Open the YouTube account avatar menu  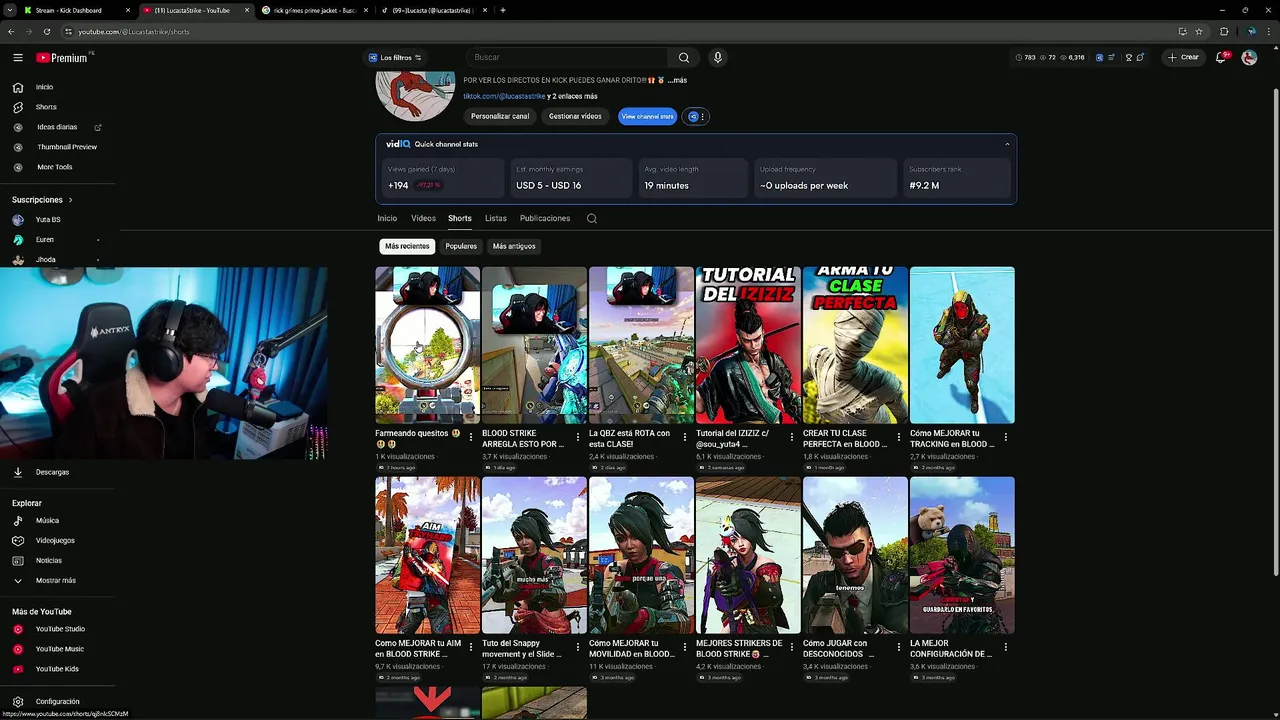pyautogui.click(x=1249, y=57)
